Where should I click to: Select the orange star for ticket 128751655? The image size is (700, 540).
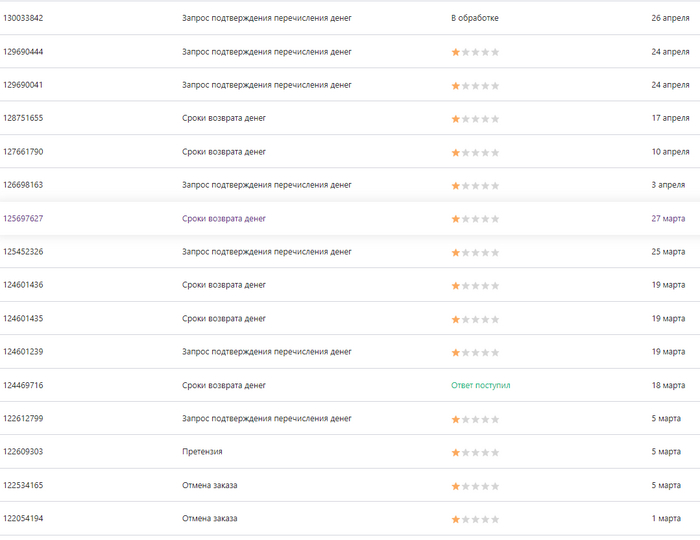click(x=456, y=119)
